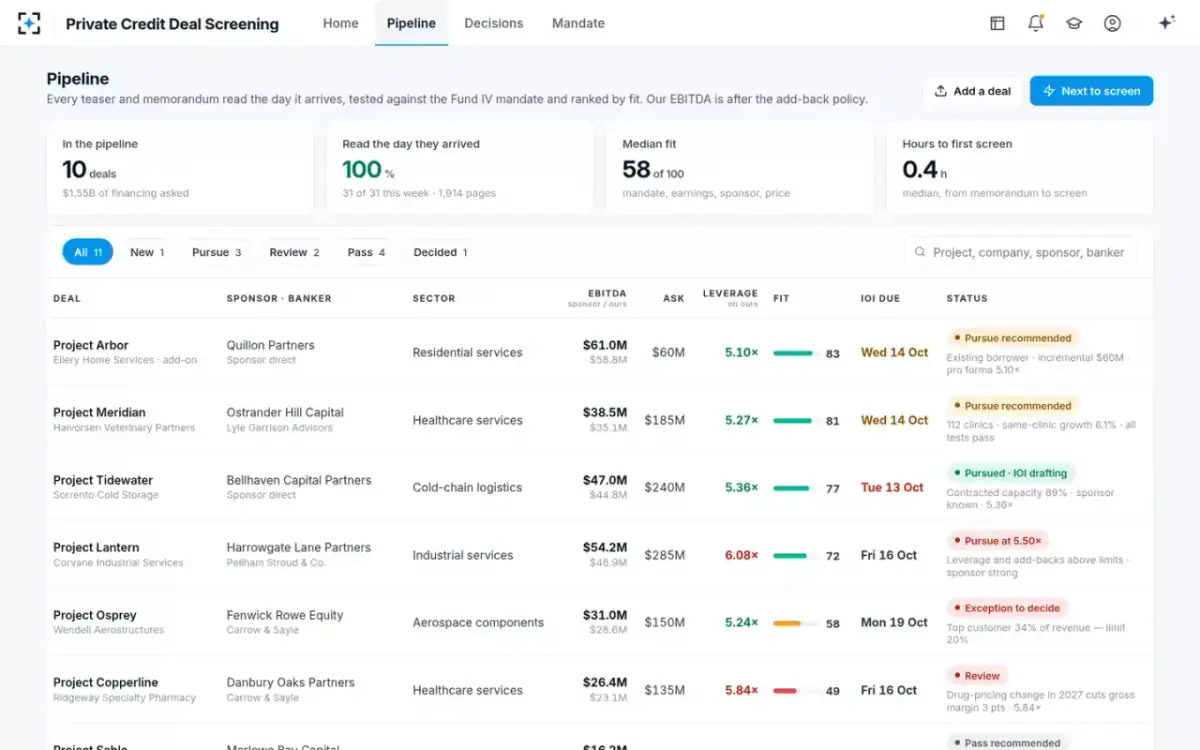Click the LEVERAGE column header
Viewport: 1200px width, 750px height.
[x=730, y=293]
